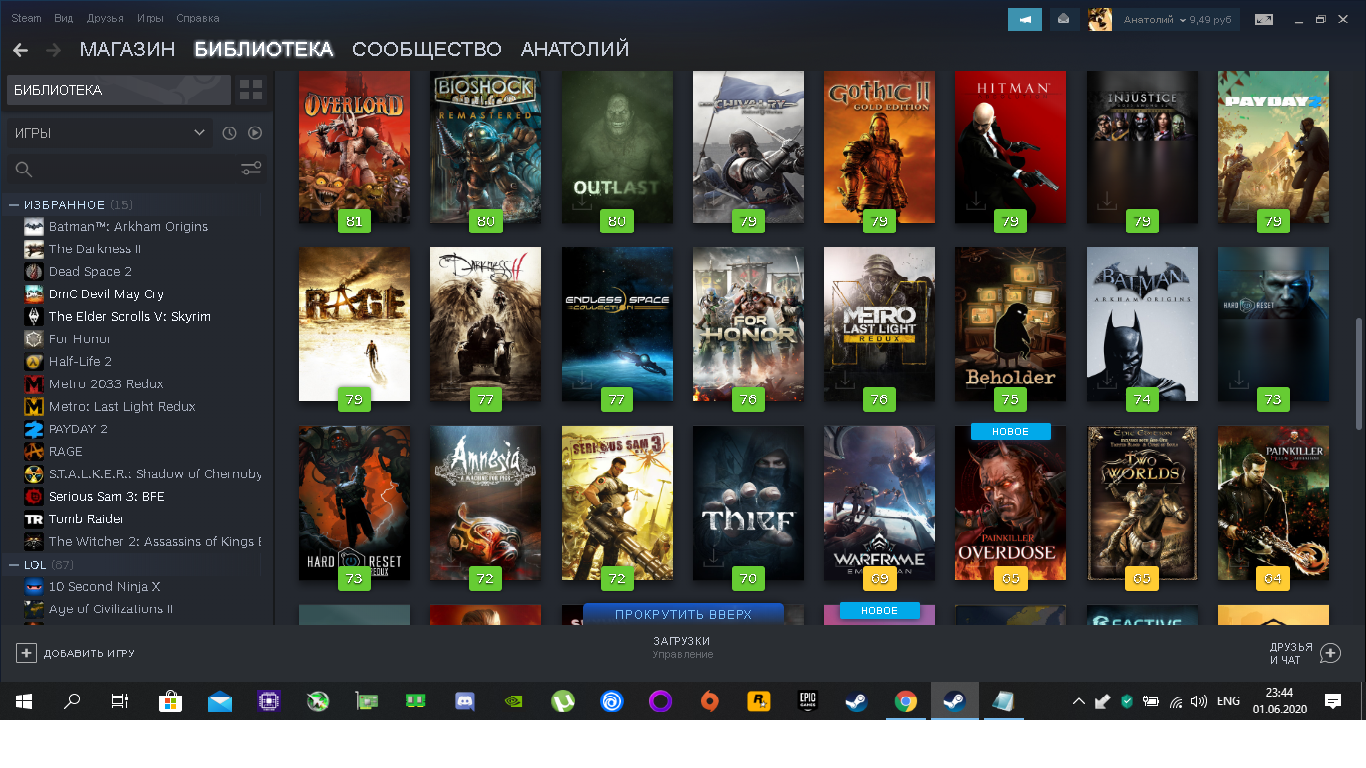Open the АНАТОЛИЙ profile tab
The image size is (1366, 768).
(575, 49)
